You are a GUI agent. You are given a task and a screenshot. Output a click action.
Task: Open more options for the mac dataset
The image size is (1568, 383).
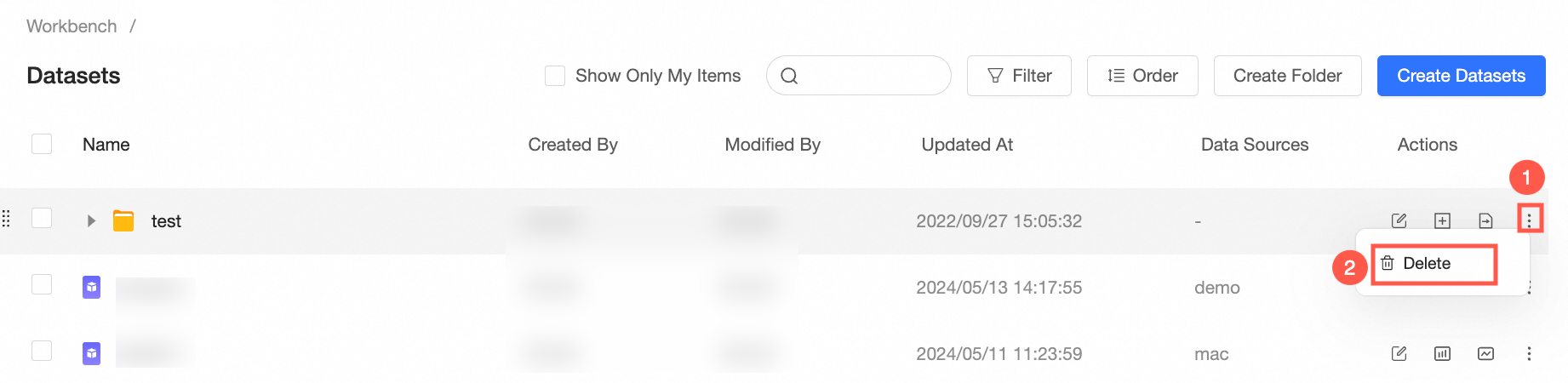click(x=1529, y=353)
